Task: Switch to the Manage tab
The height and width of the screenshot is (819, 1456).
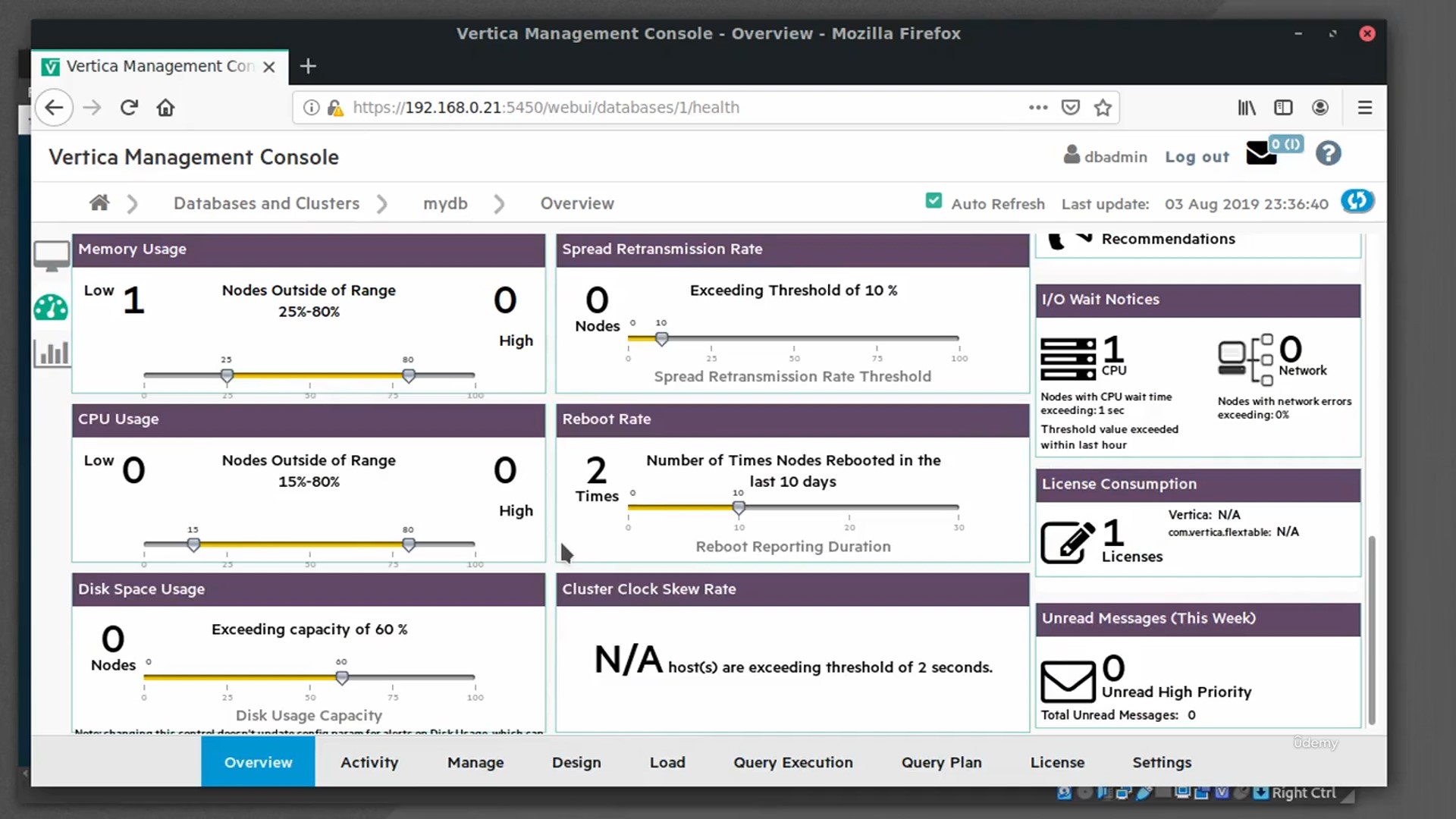Action: click(475, 762)
